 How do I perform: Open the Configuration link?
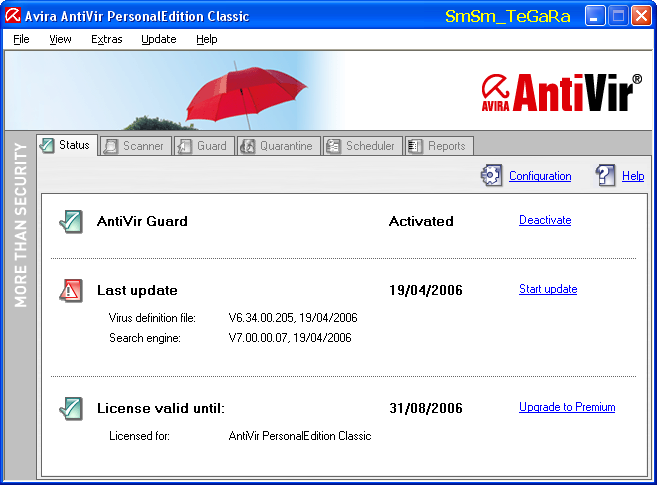click(540, 176)
